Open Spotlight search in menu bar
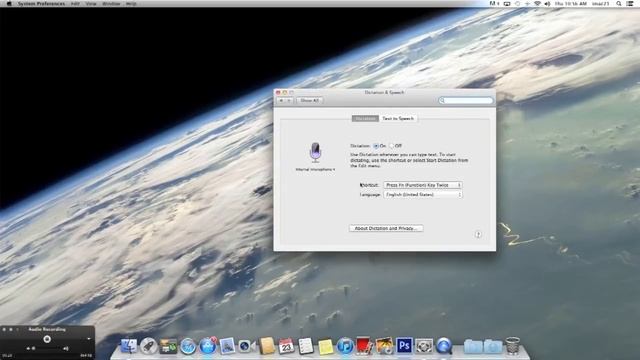 [x=619, y=3]
